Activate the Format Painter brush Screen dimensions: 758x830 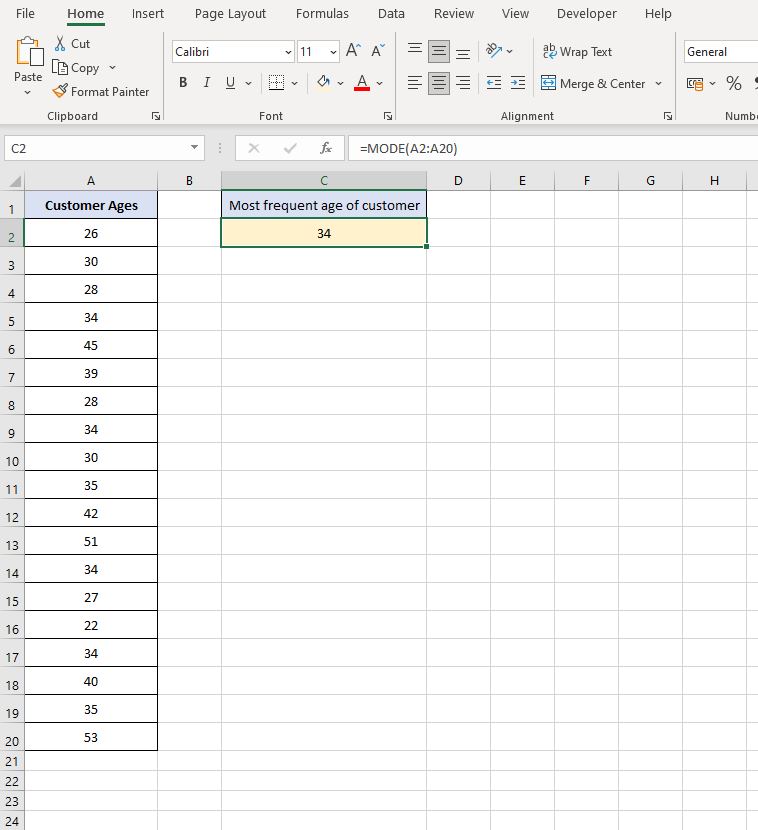(x=60, y=91)
